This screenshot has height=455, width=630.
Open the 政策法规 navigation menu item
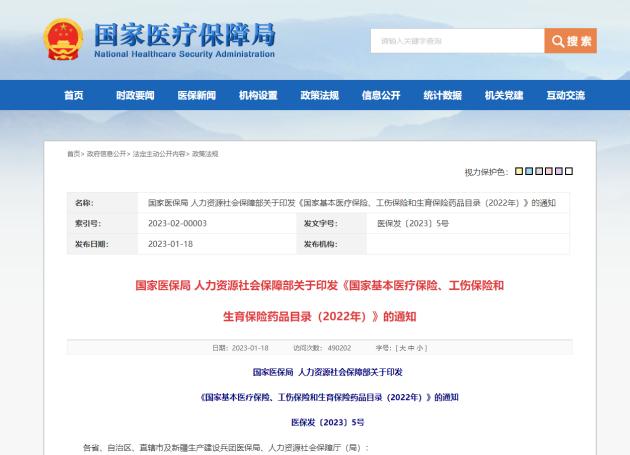319,95
